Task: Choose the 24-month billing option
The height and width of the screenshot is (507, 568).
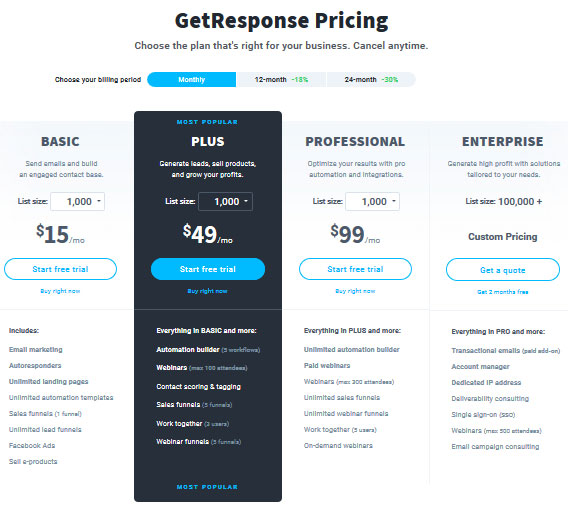Action: 371,80
